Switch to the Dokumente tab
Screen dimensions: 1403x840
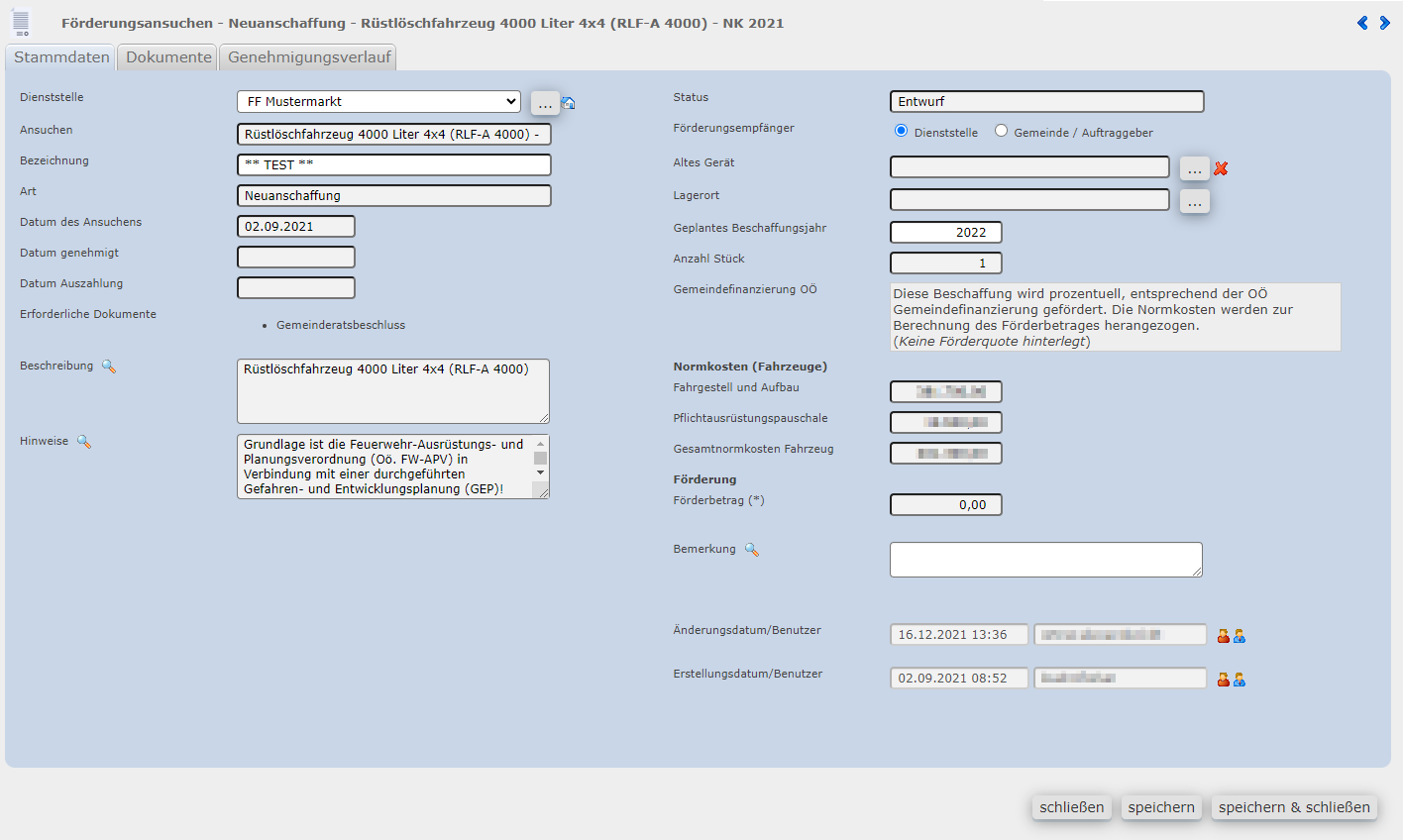168,57
